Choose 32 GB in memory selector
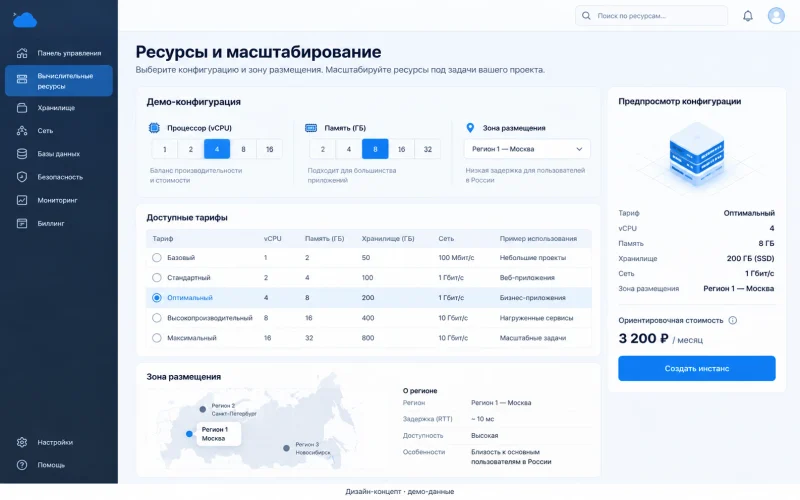This screenshot has width=800, height=500. click(x=428, y=149)
